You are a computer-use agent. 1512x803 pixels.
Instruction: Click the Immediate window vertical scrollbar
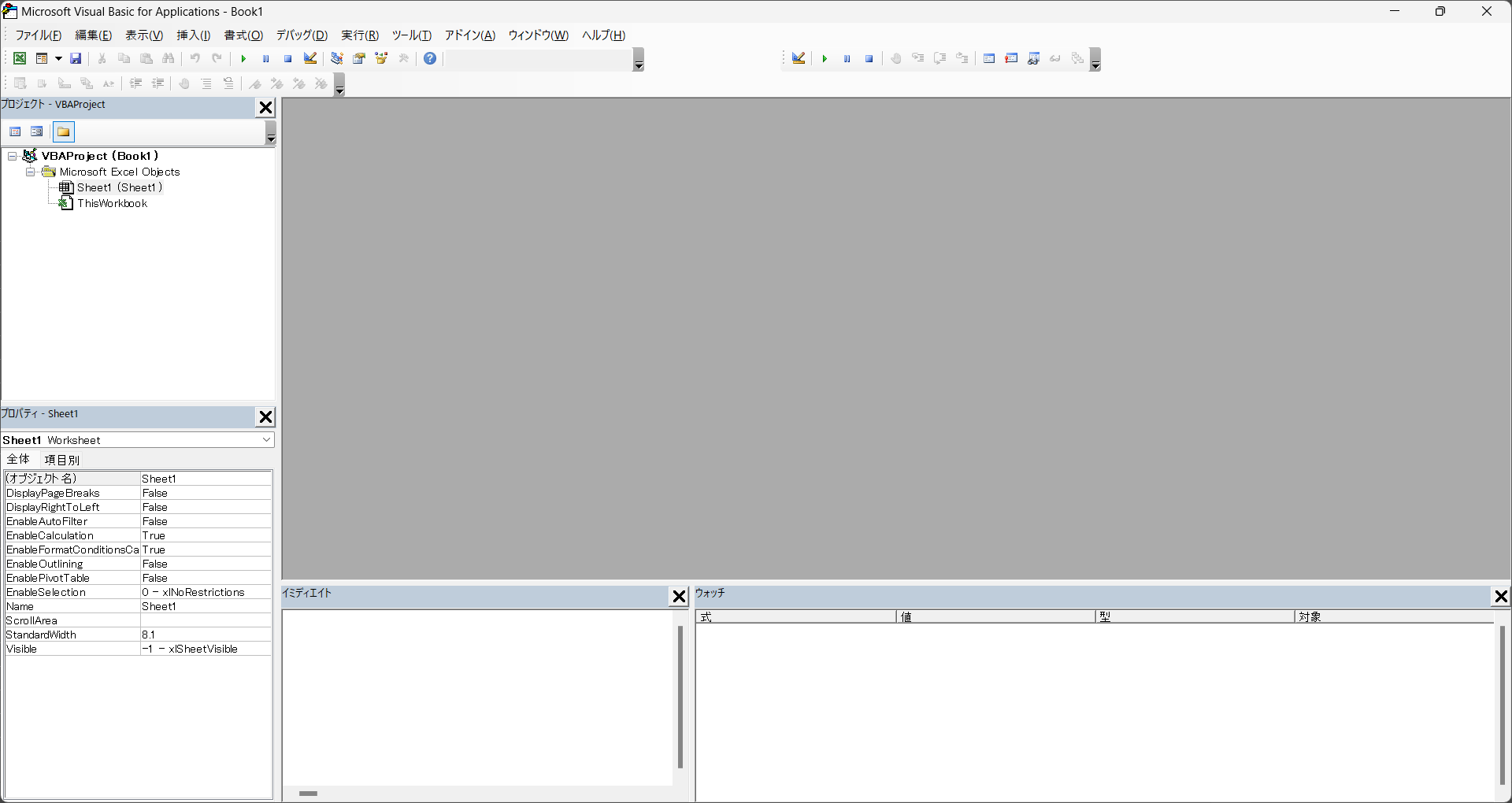pos(679,698)
